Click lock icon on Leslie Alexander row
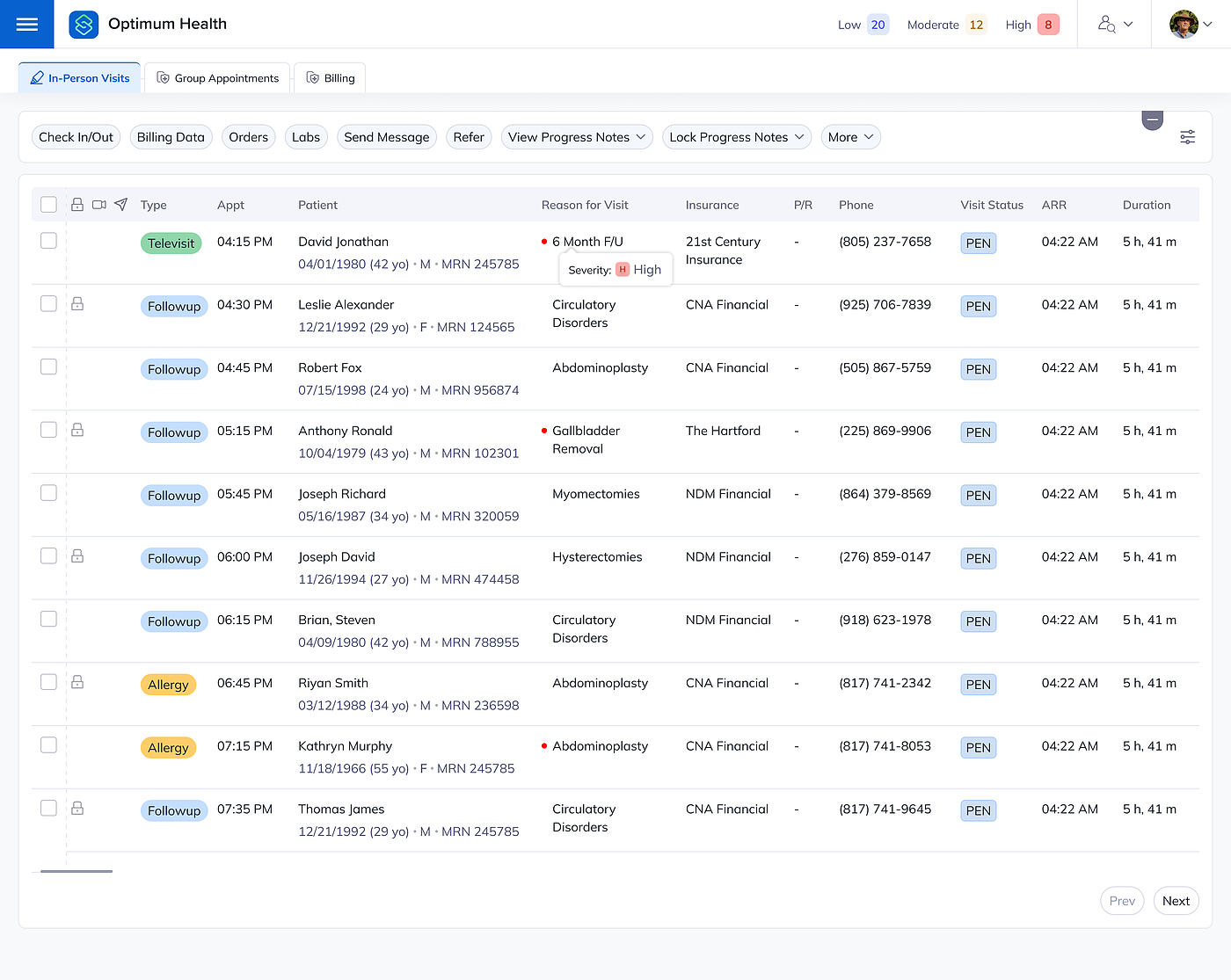This screenshot has height=980, width=1231. coord(77,304)
